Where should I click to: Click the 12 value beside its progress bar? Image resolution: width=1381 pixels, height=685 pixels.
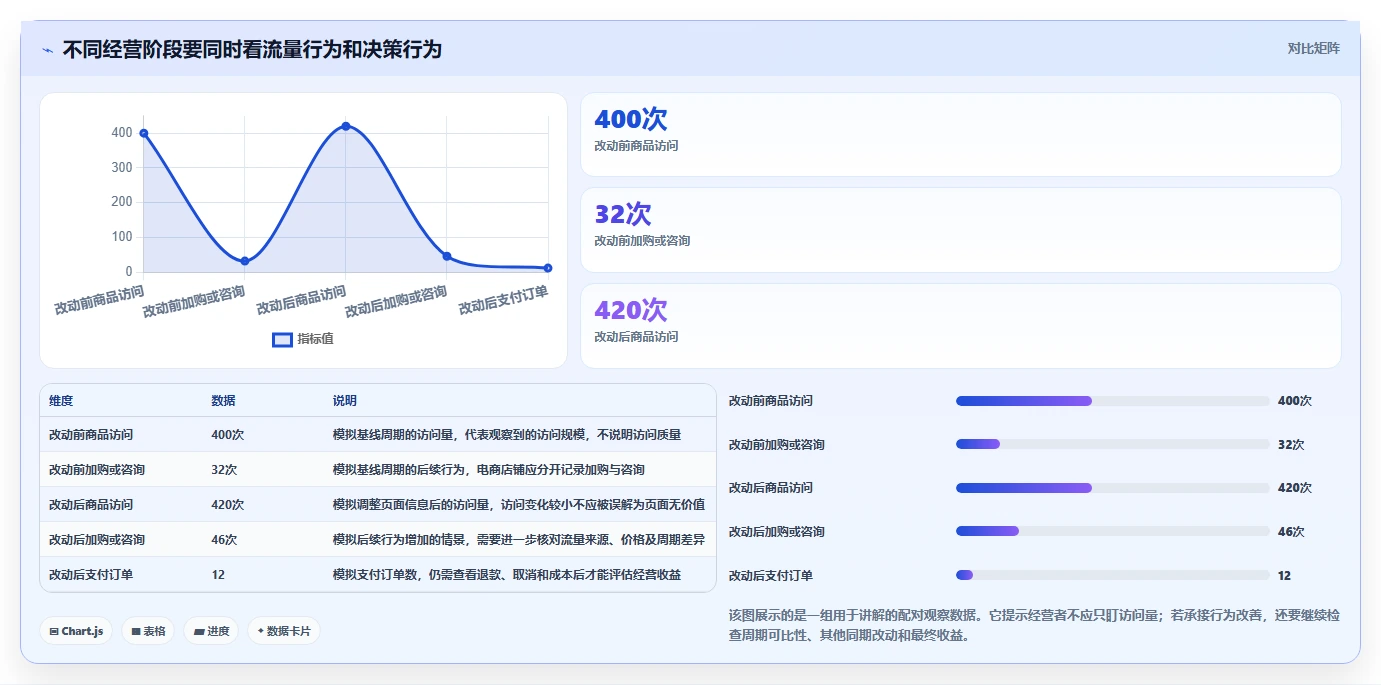[x=1284, y=576]
